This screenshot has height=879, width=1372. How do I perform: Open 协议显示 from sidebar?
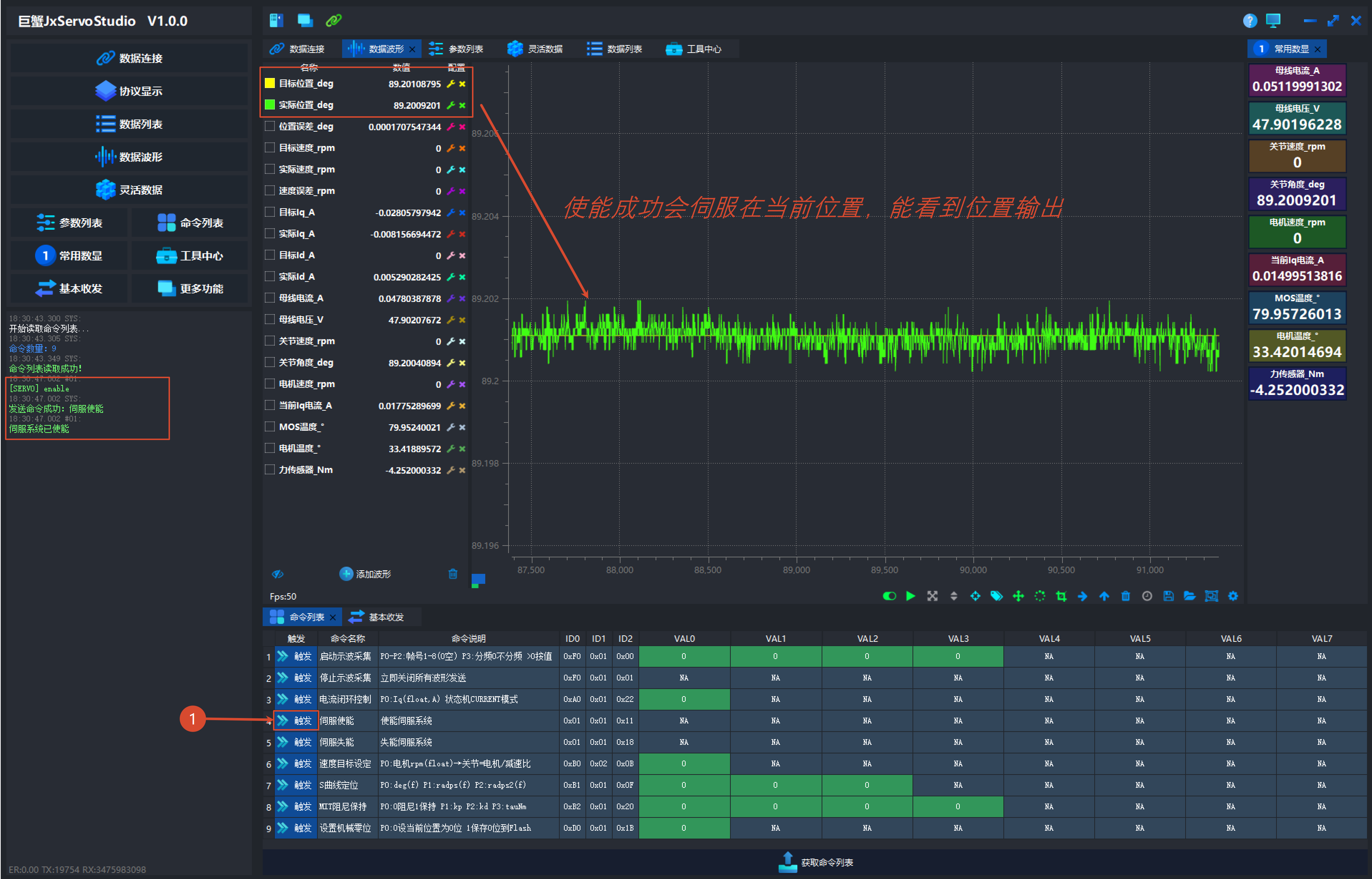tap(129, 91)
